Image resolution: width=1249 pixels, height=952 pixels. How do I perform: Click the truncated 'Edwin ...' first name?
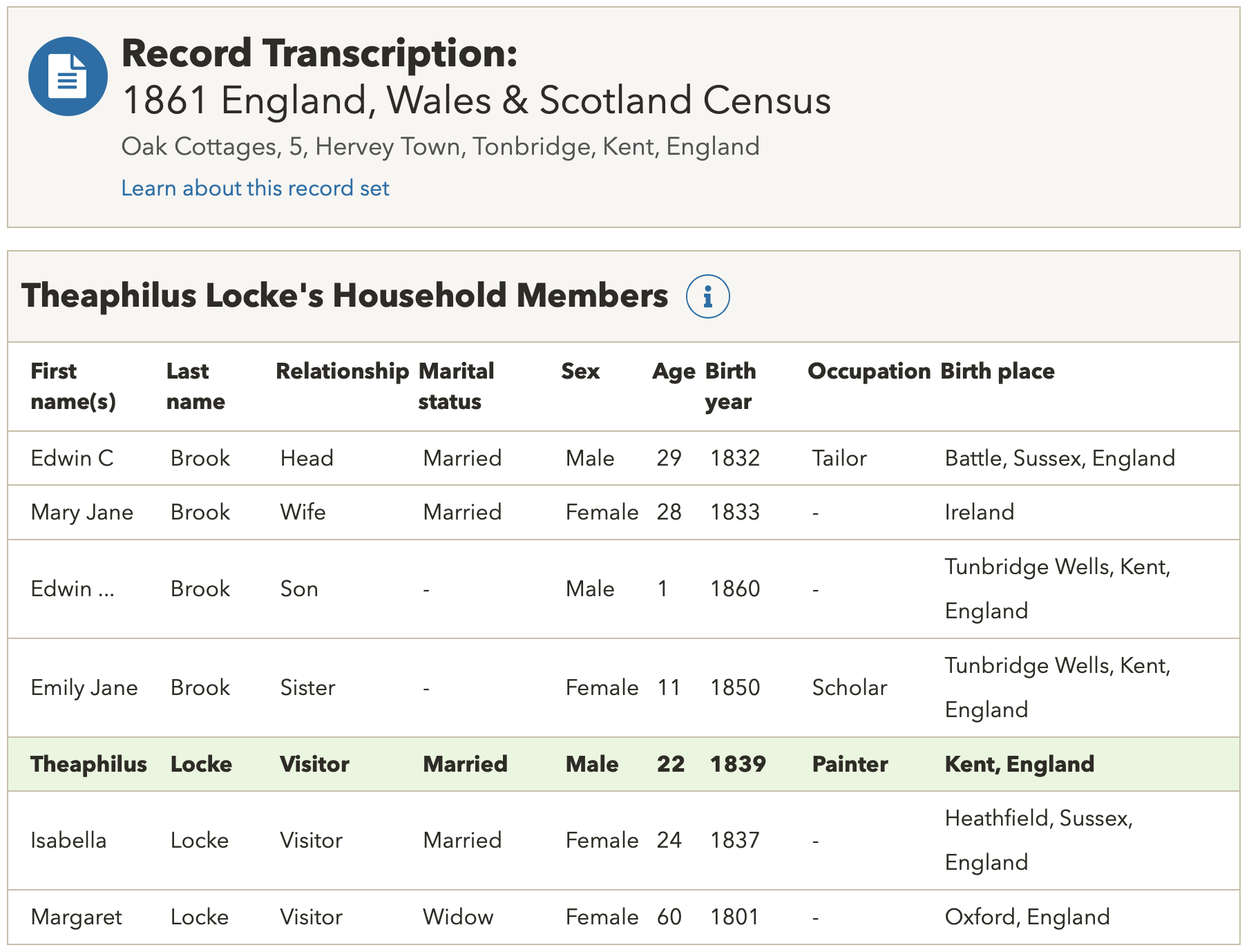click(x=72, y=589)
